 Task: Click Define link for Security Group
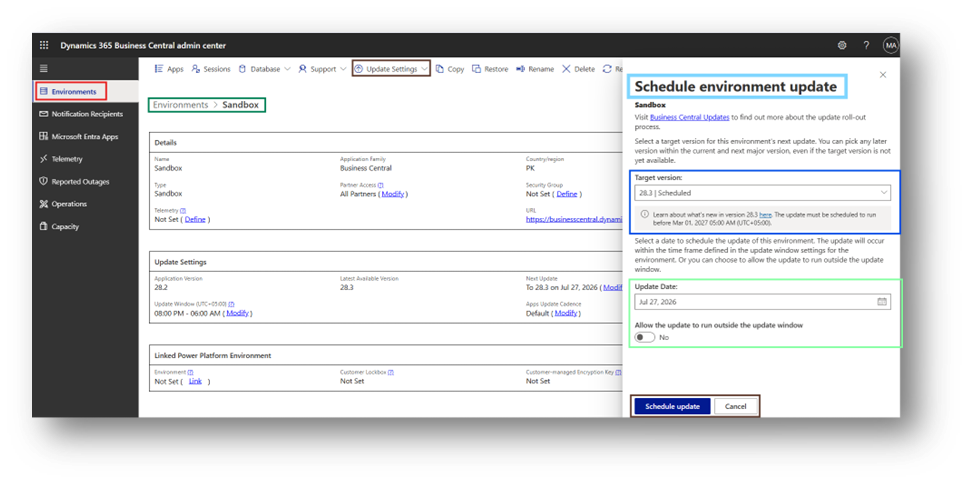pos(567,194)
